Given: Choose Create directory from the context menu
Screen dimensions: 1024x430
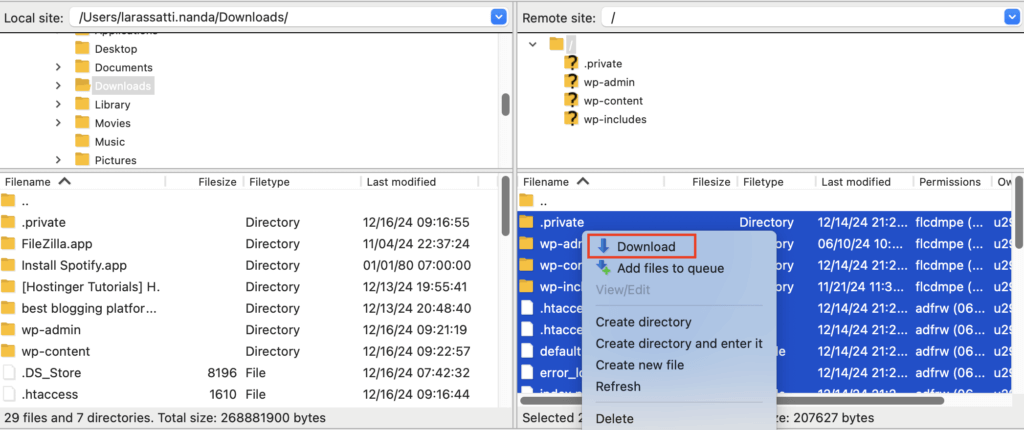Looking at the screenshot, I should coord(643,322).
